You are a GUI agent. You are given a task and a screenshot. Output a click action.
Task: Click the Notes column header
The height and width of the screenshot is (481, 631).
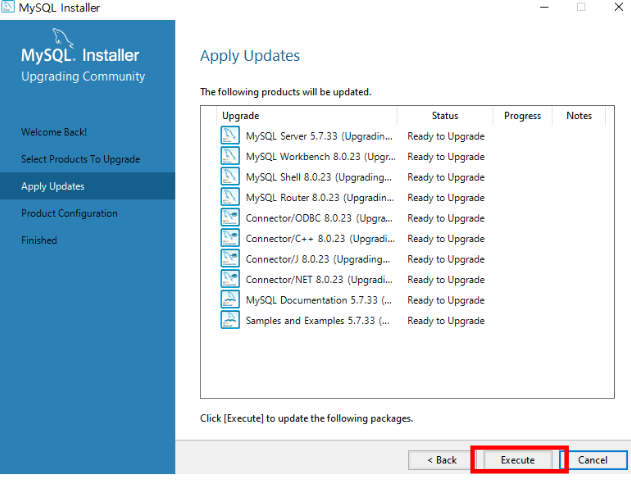pyautogui.click(x=579, y=116)
